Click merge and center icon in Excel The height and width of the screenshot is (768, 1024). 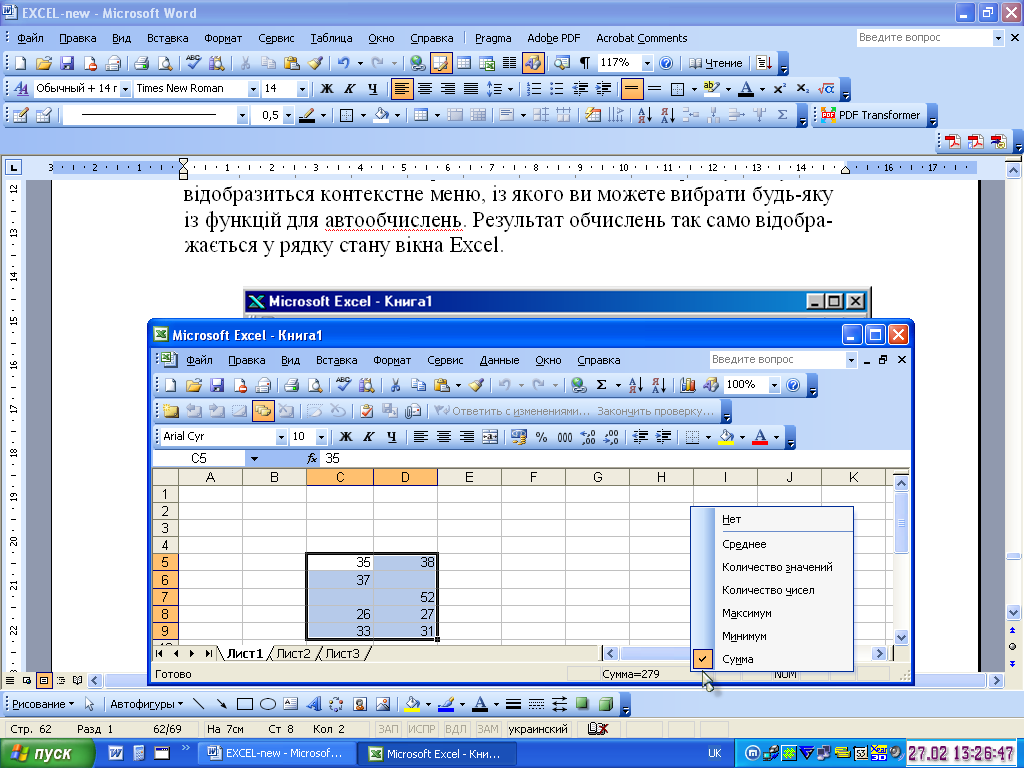490,438
